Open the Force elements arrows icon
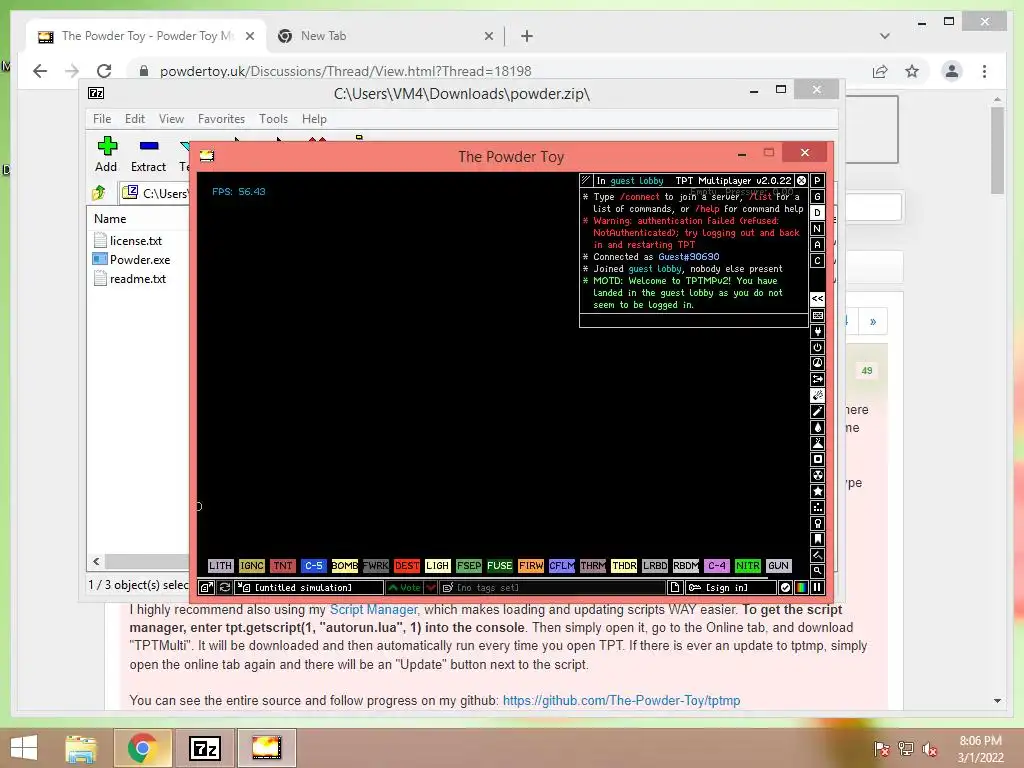Image resolution: width=1024 pixels, height=768 pixels. point(817,379)
